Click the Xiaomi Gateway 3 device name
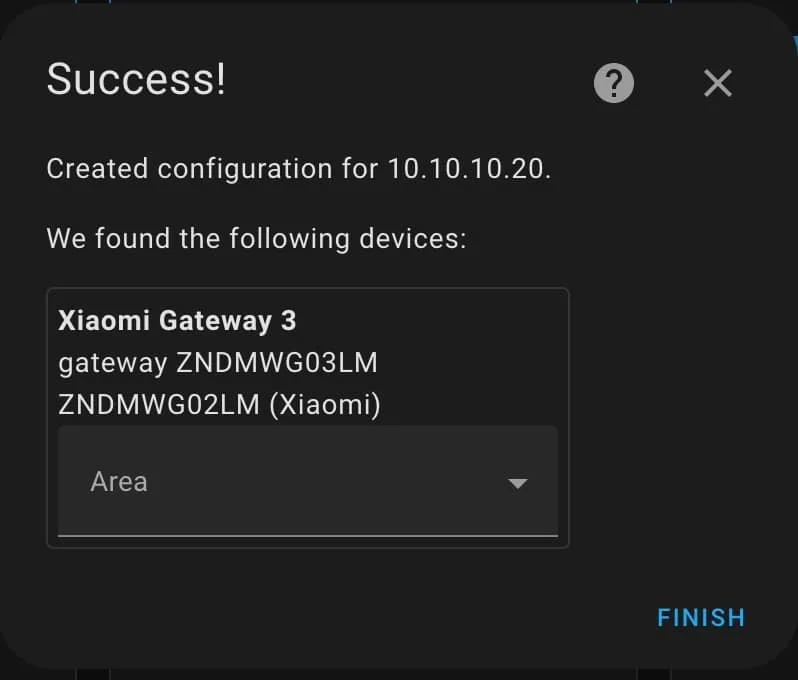 pyautogui.click(x=177, y=320)
